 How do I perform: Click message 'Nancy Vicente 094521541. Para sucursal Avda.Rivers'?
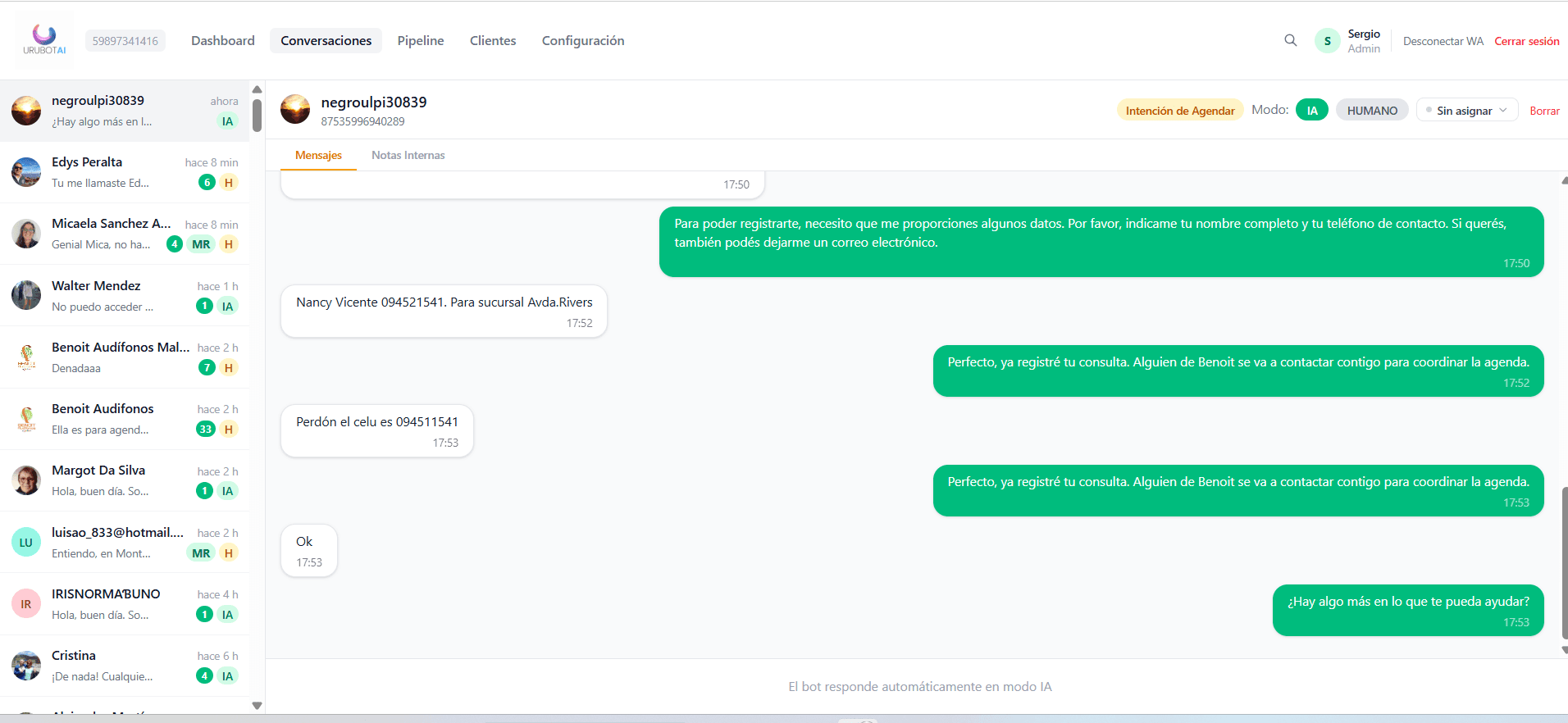coord(444,311)
